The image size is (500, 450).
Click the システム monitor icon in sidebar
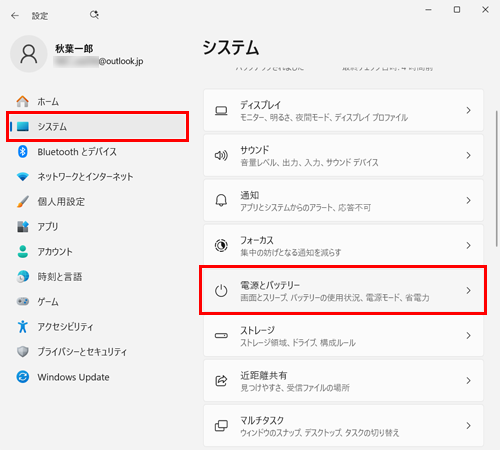[23, 126]
